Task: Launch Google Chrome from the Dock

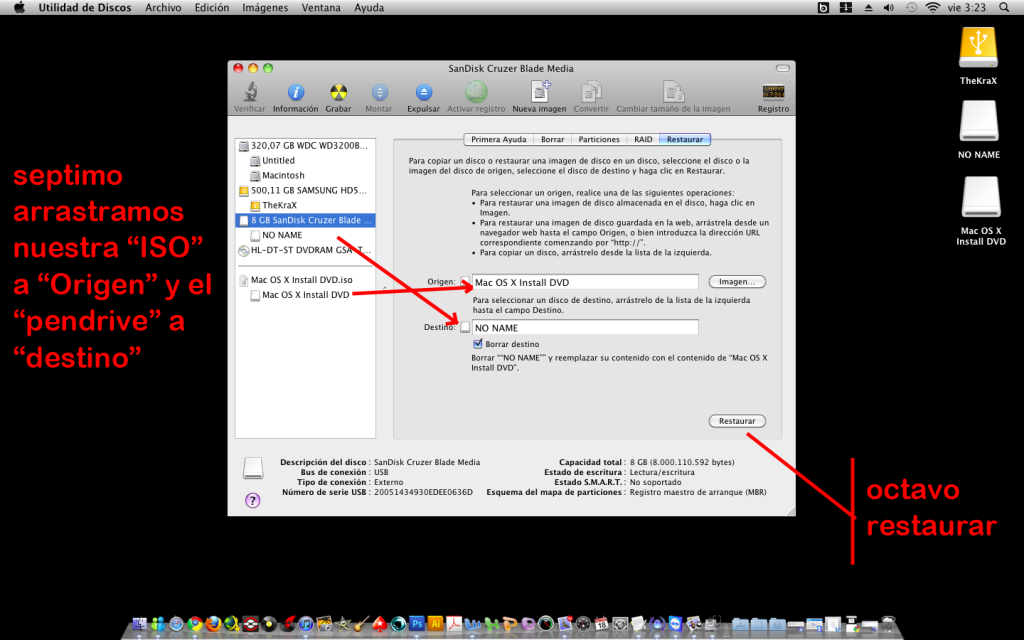Action: pyautogui.click(x=195, y=624)
